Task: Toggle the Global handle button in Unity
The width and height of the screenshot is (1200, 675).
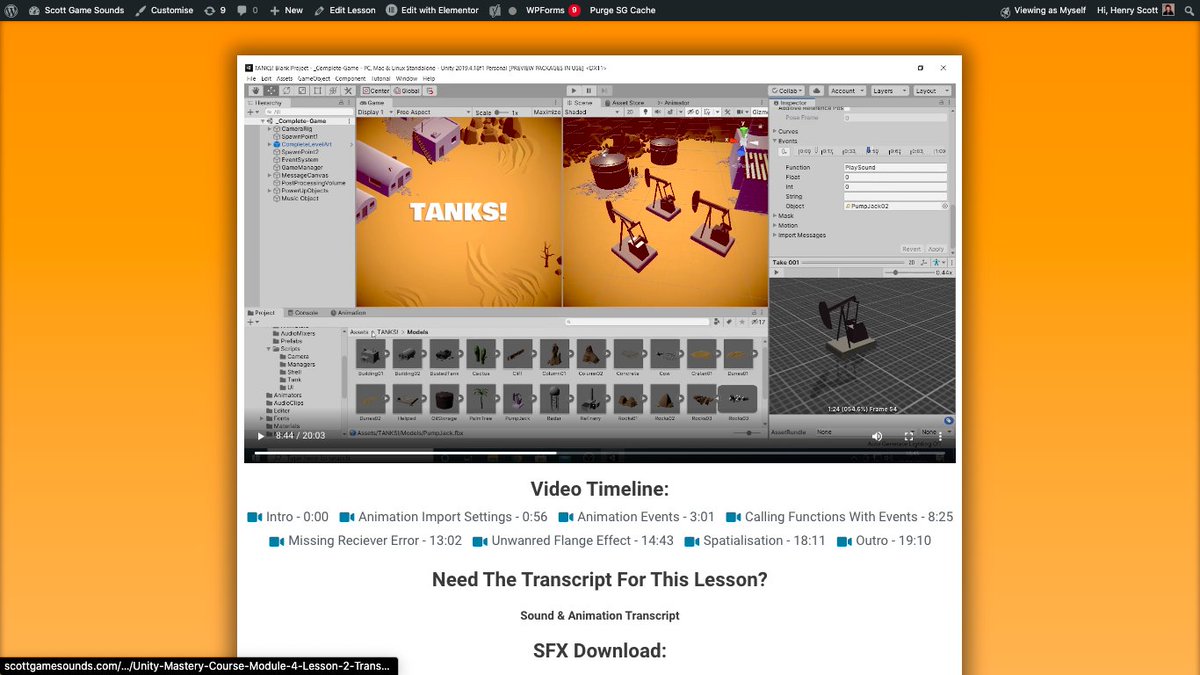Action: click(x=406, y=91)
